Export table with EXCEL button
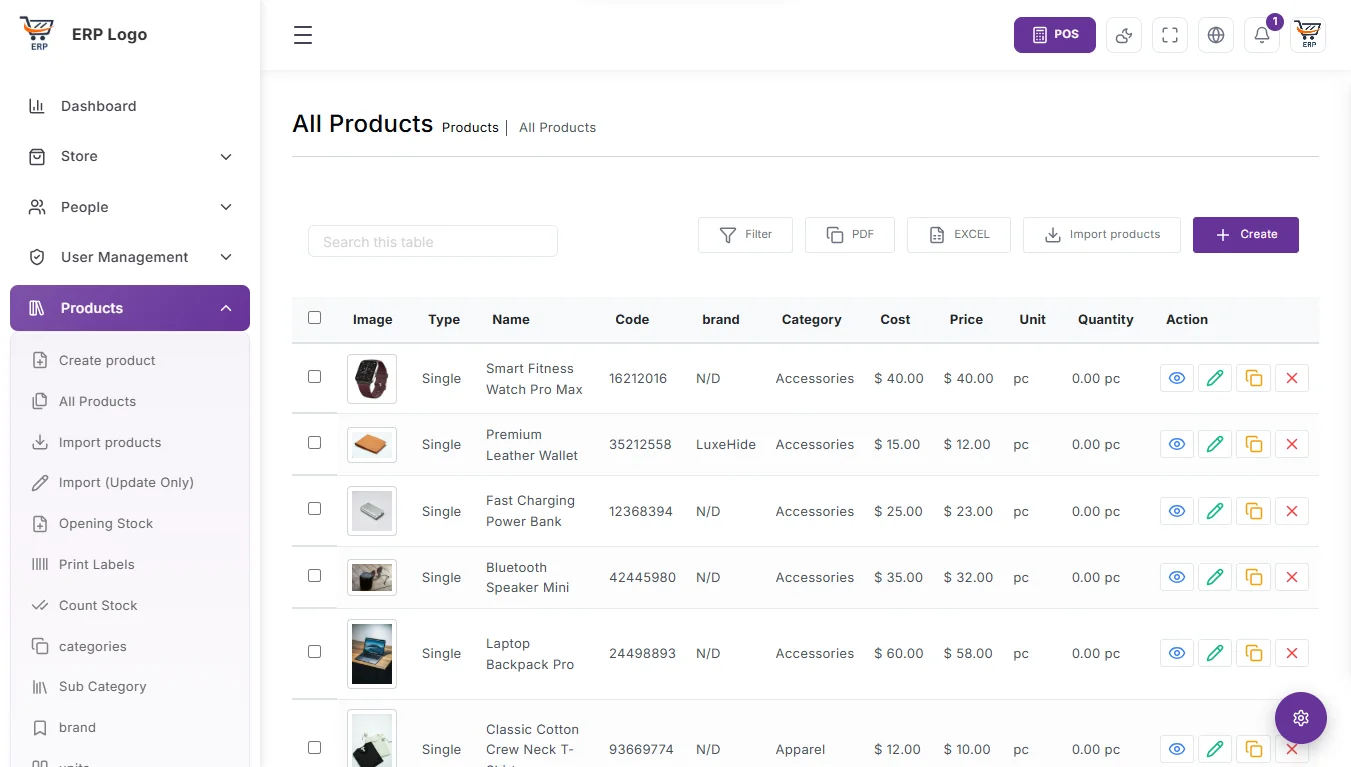The width and height of the screenshot is (1351, 767). click(x=959, y=235)
